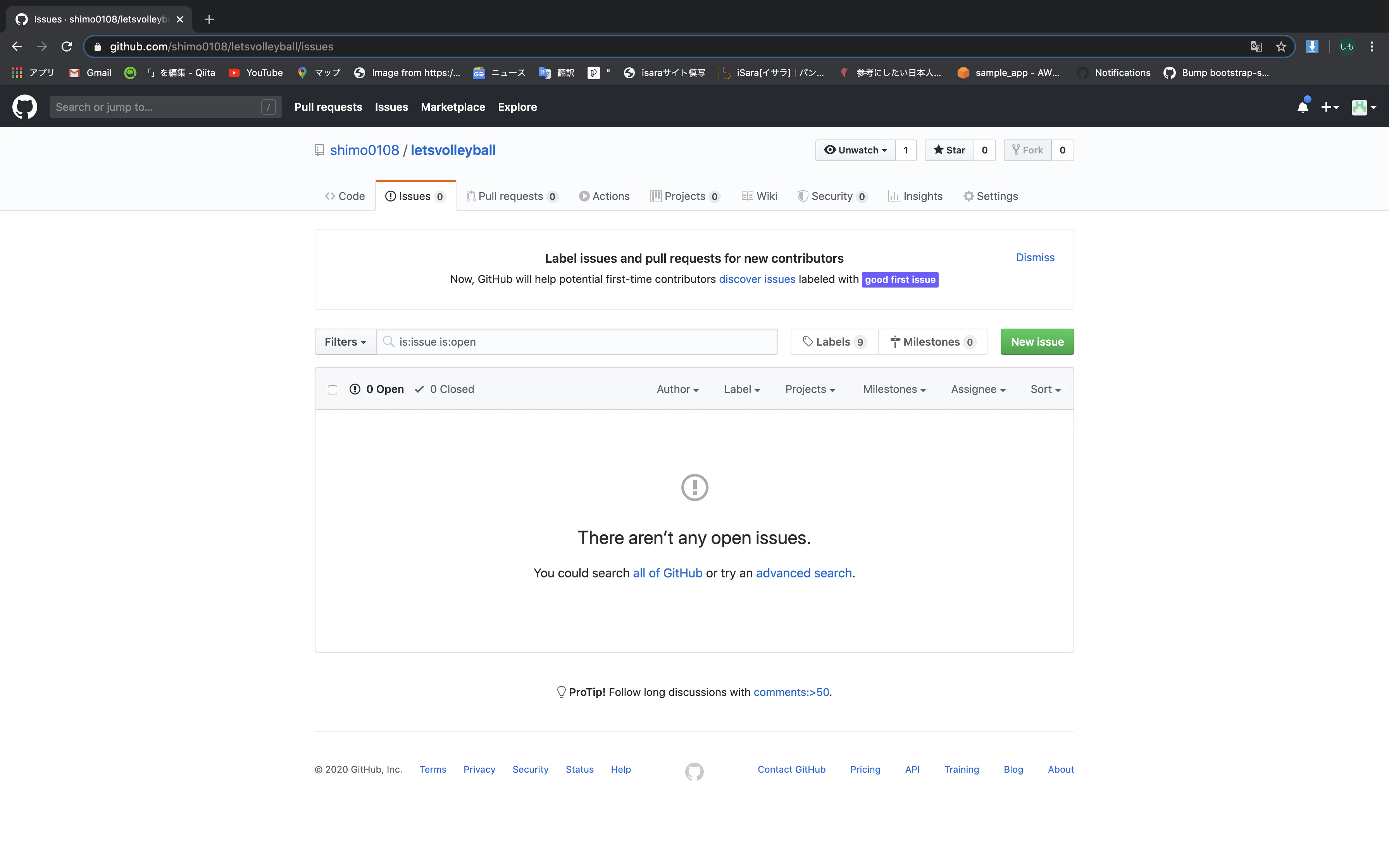Image resolution: width=1389 pixels, height=868 pixels.
Task: Expand the Sort dropdown
Action: pyautogui.click(x=1045, y=389)
